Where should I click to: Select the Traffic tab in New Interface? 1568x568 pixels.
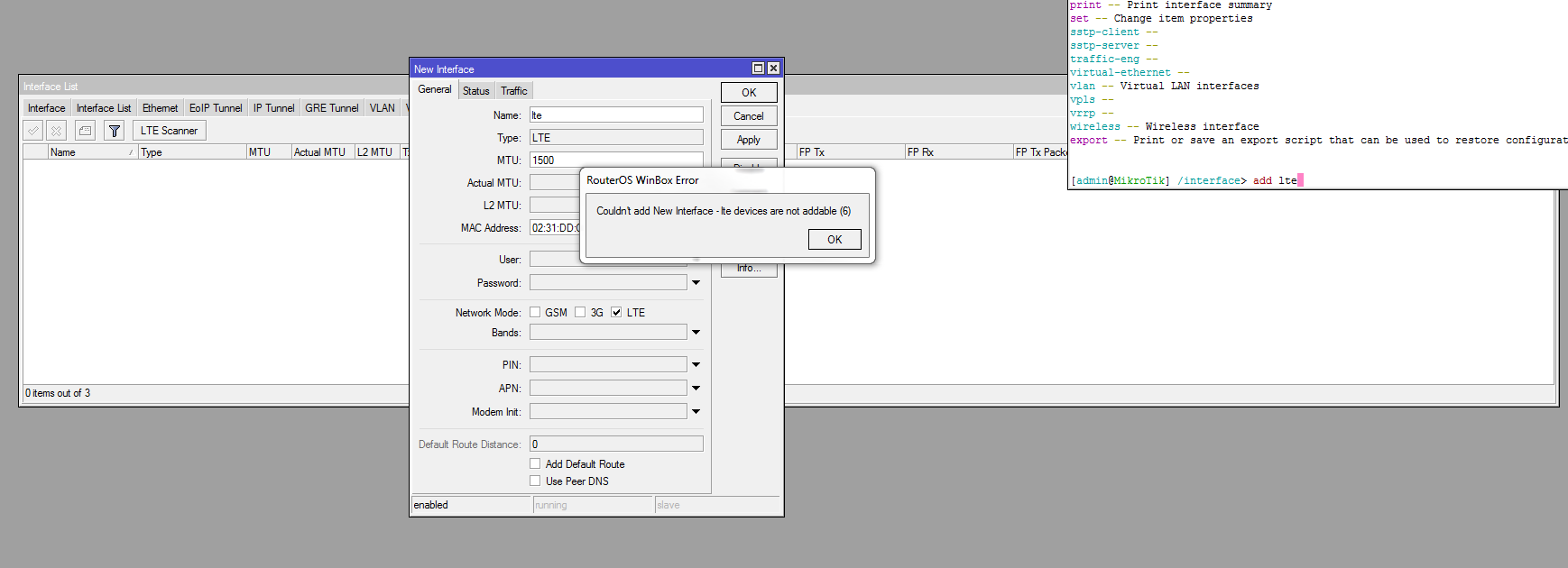click(x=514, y=91)
